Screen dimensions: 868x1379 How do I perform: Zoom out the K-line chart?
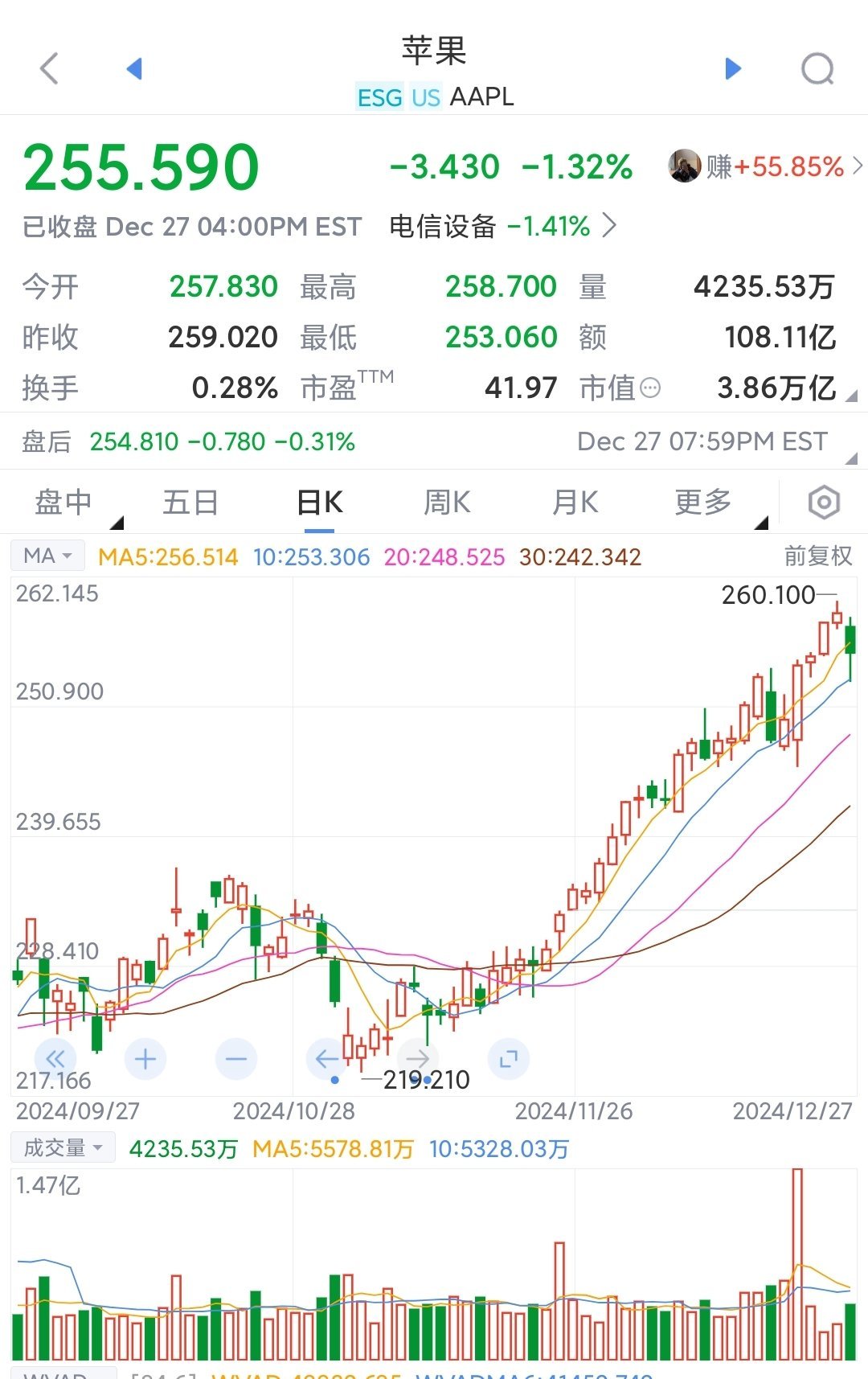[236, 1059]
